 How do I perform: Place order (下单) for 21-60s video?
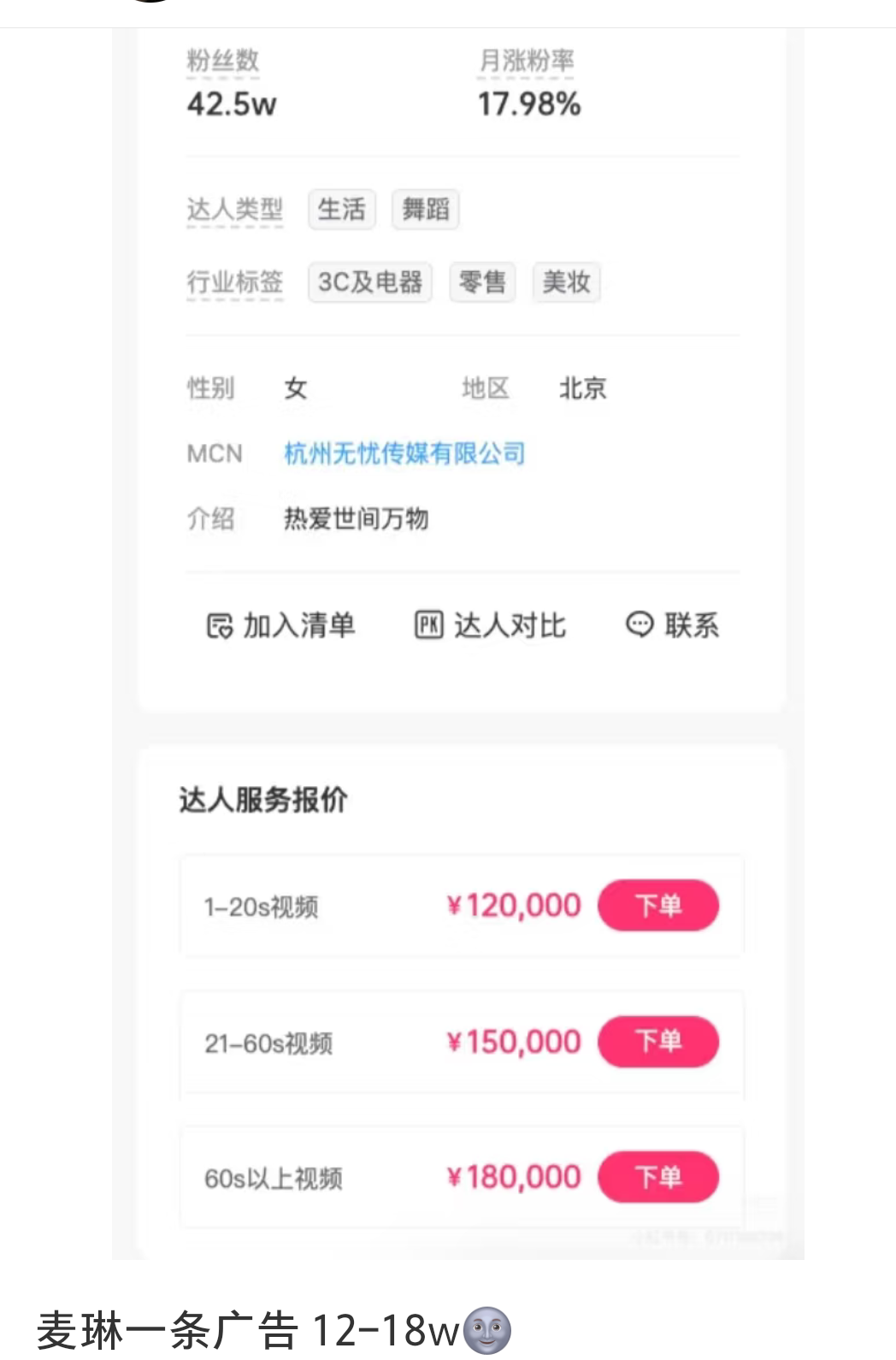coord(657,1041)
